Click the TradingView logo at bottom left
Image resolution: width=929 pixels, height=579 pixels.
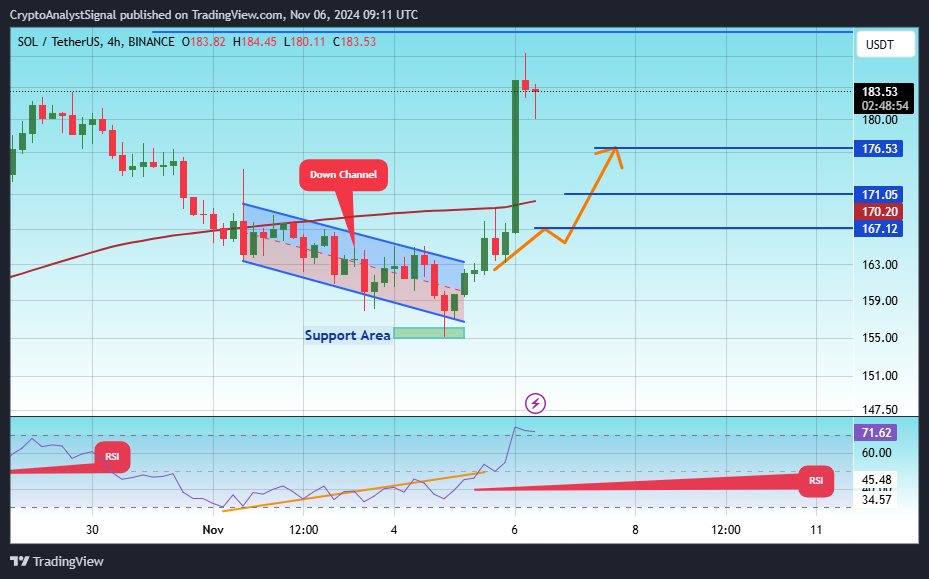[57, 561]
